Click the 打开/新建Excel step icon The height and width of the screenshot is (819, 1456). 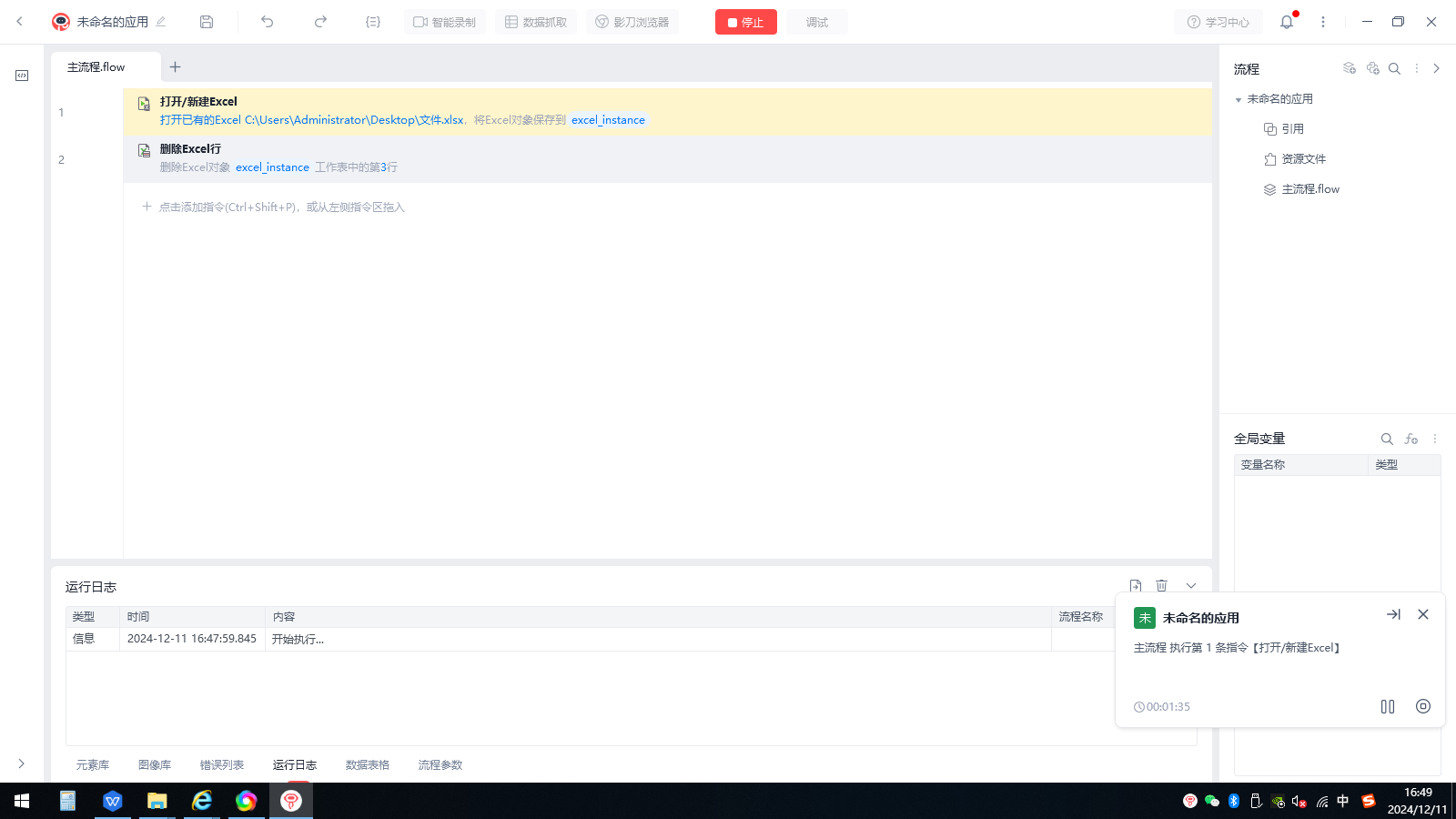(144, 104)
